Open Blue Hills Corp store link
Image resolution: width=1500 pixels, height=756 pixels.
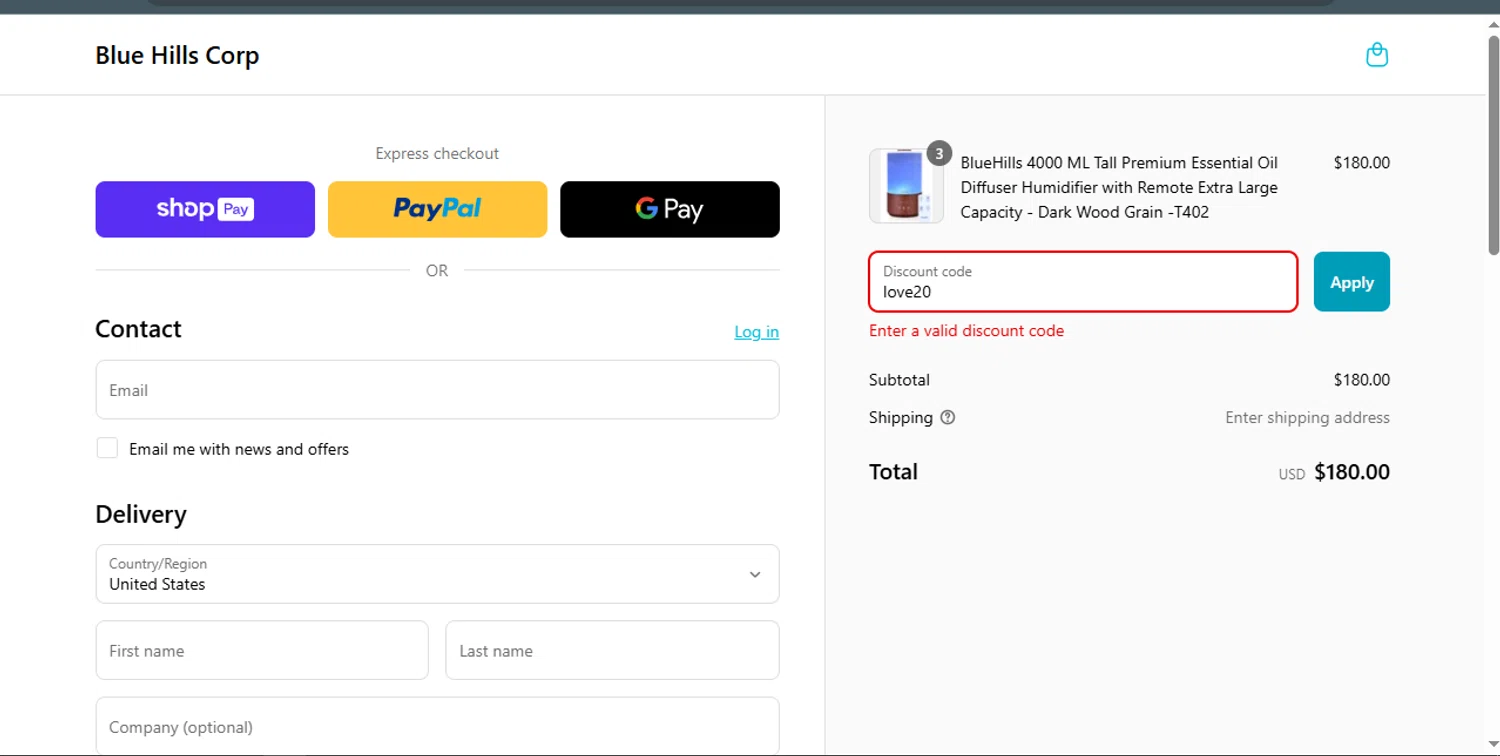click(177, 55)
